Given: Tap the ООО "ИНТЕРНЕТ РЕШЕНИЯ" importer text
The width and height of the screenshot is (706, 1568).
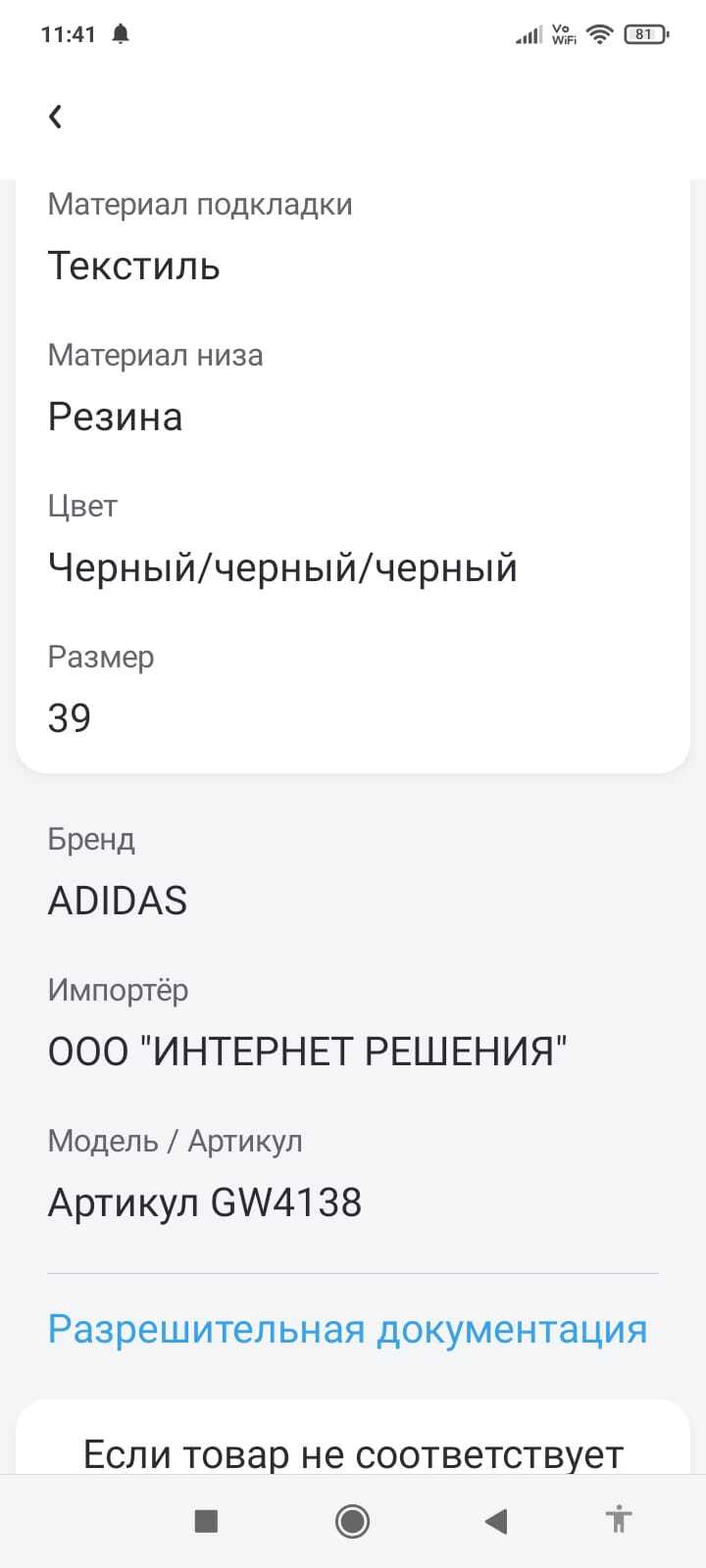Looking at the screenshot, I should [x=308, y=1052].
